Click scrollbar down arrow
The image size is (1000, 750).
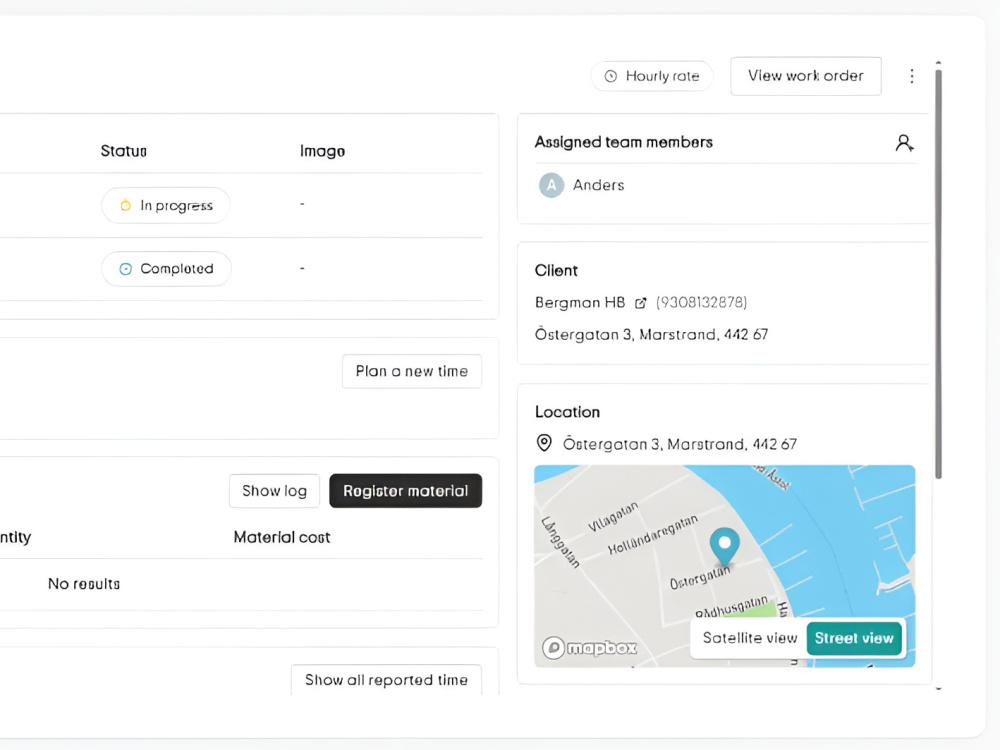938,689
